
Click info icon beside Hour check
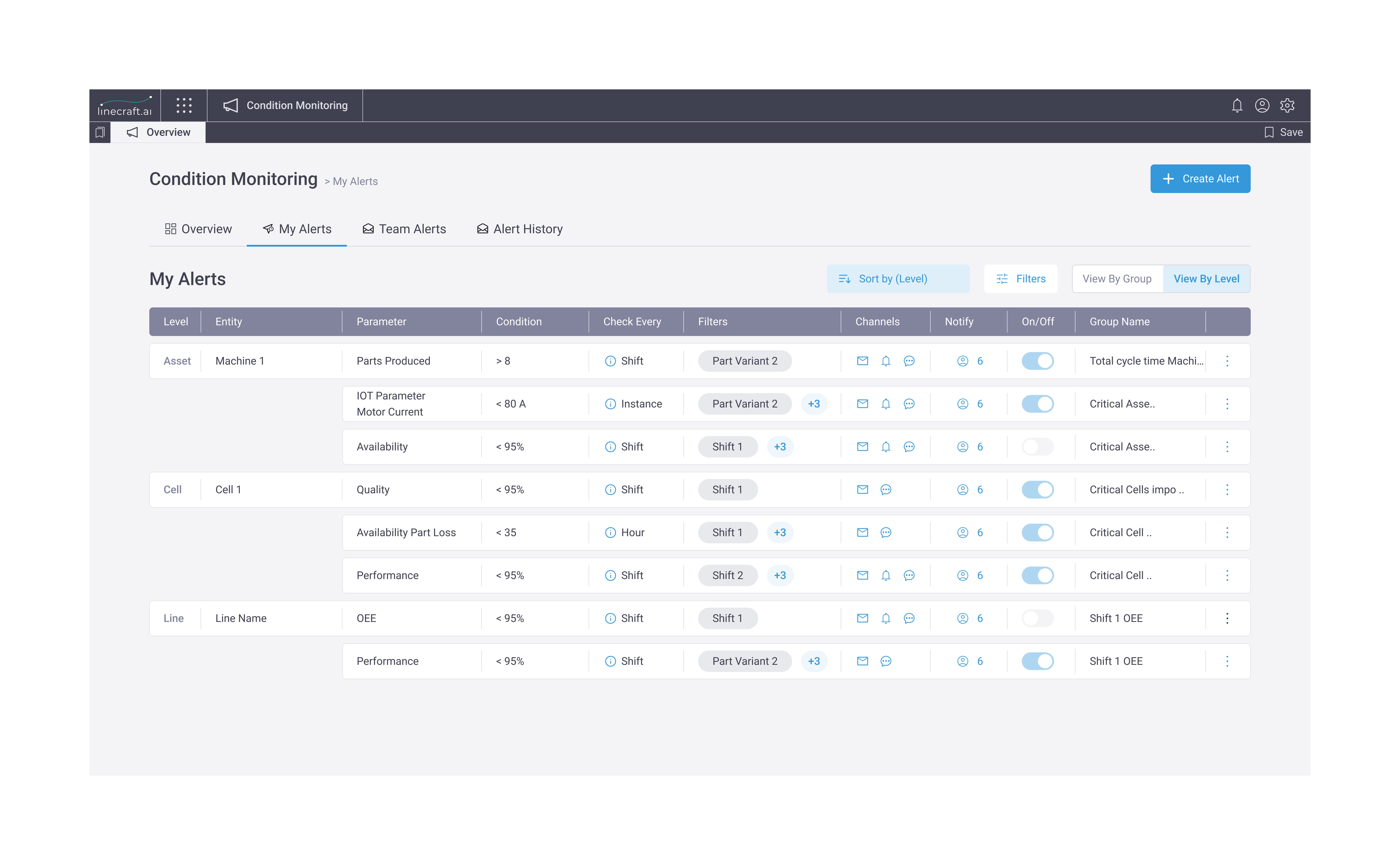(x=610, y=532)
